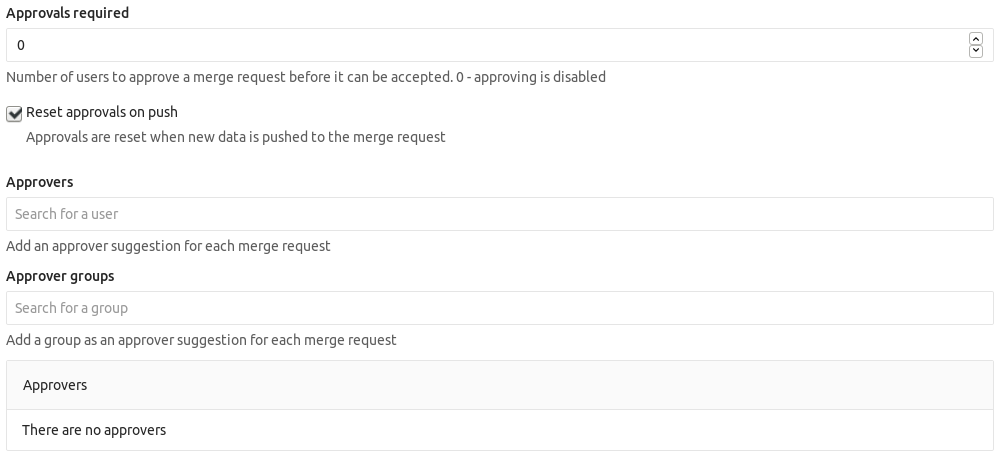Image resolution: width=1004 pixels, height=455 pixels.
Task: Click 'Add an approver suggestion' hint text
Action: [168, 246]
